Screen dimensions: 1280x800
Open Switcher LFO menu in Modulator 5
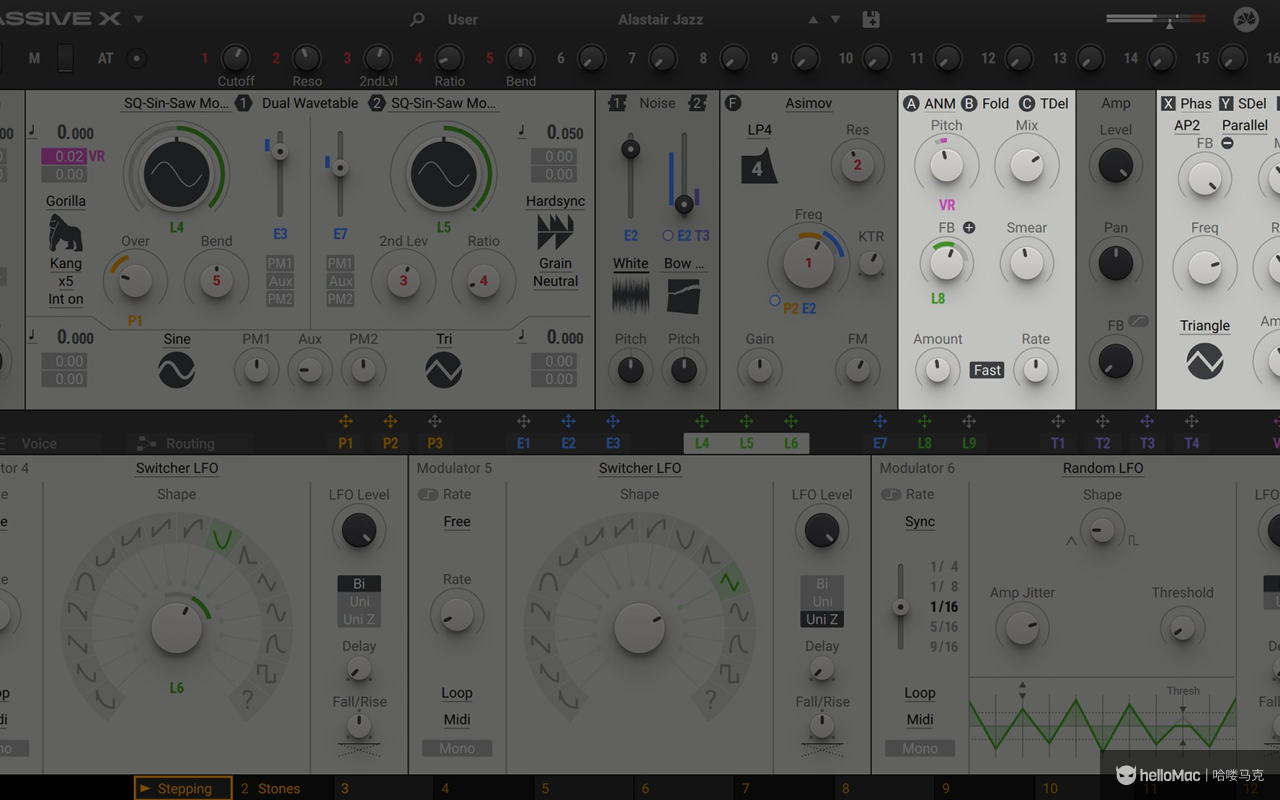(x=640, y=468)
